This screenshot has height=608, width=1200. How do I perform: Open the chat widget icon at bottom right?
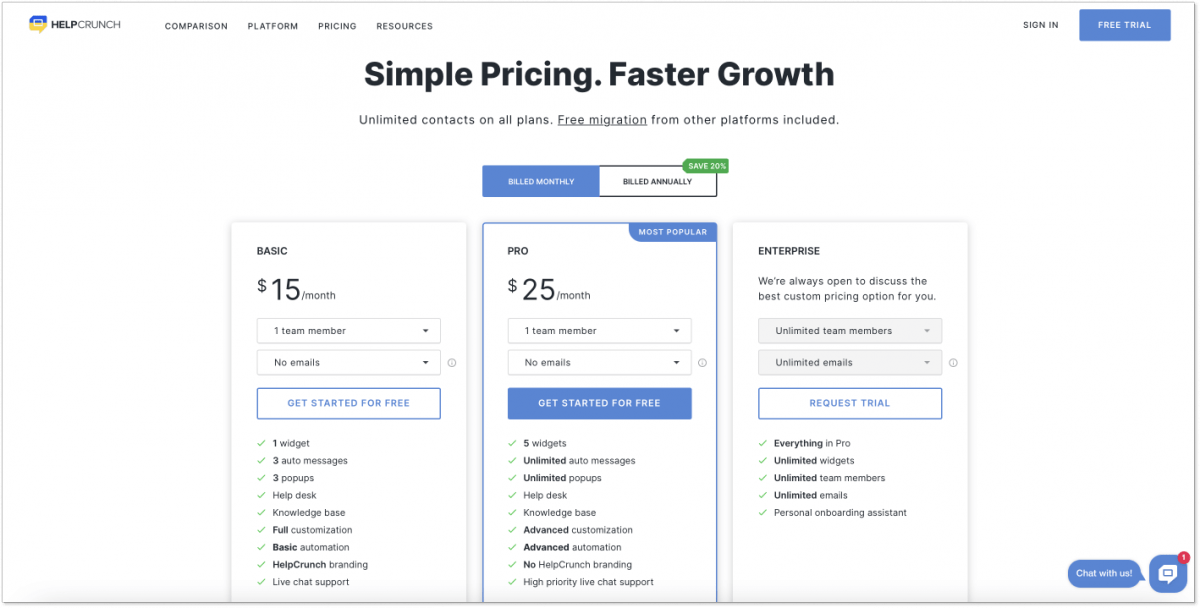[x=1167, y=573]
